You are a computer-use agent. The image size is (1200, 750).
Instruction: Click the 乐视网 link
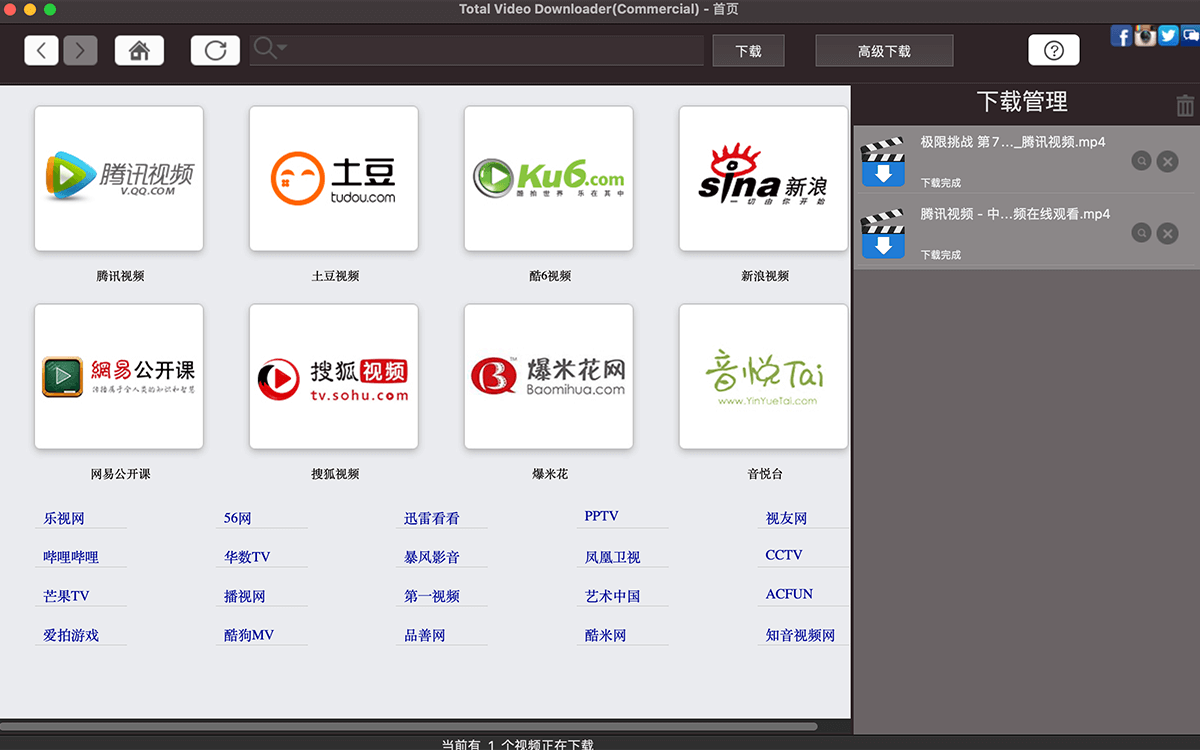pos(64,518)
